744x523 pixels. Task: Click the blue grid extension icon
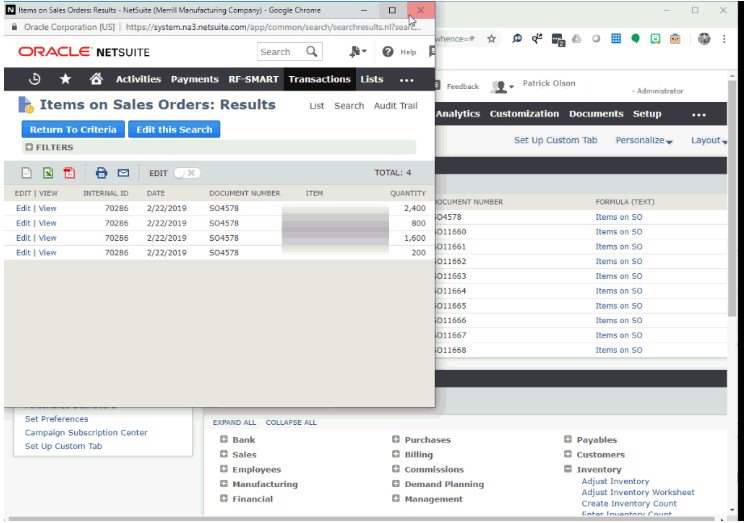pyautogui.click(x=616, y=39)
